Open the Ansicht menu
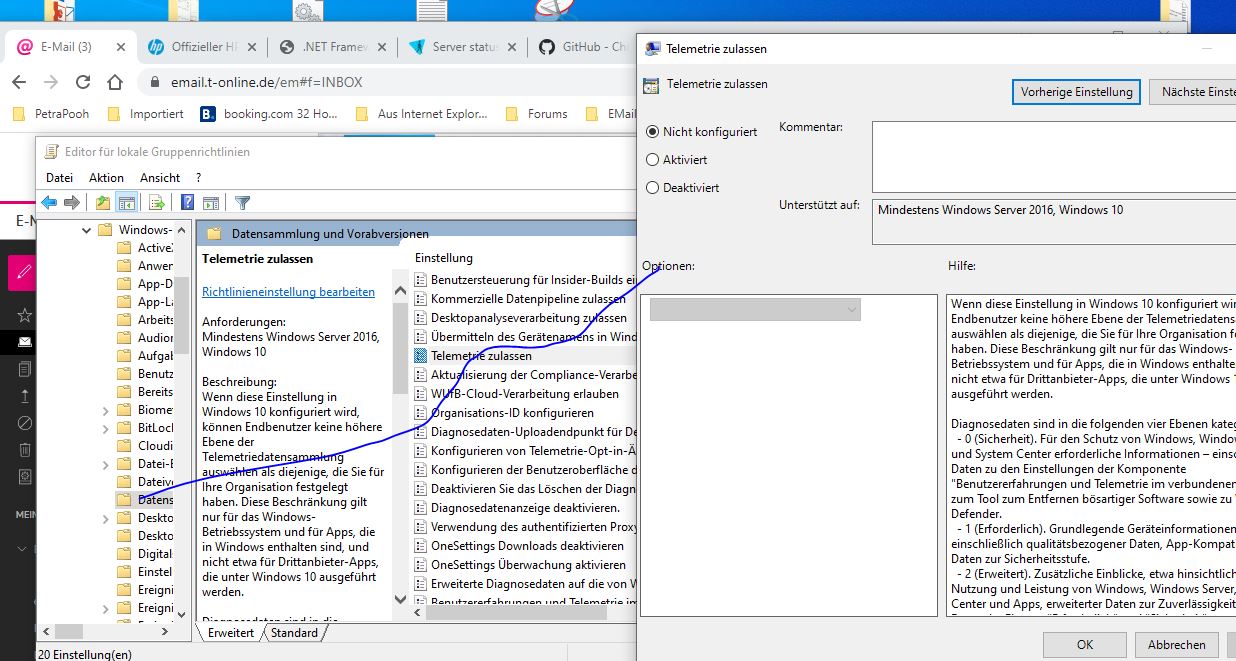The width and height of the screenshot is (1236, 661). (160, 177)
